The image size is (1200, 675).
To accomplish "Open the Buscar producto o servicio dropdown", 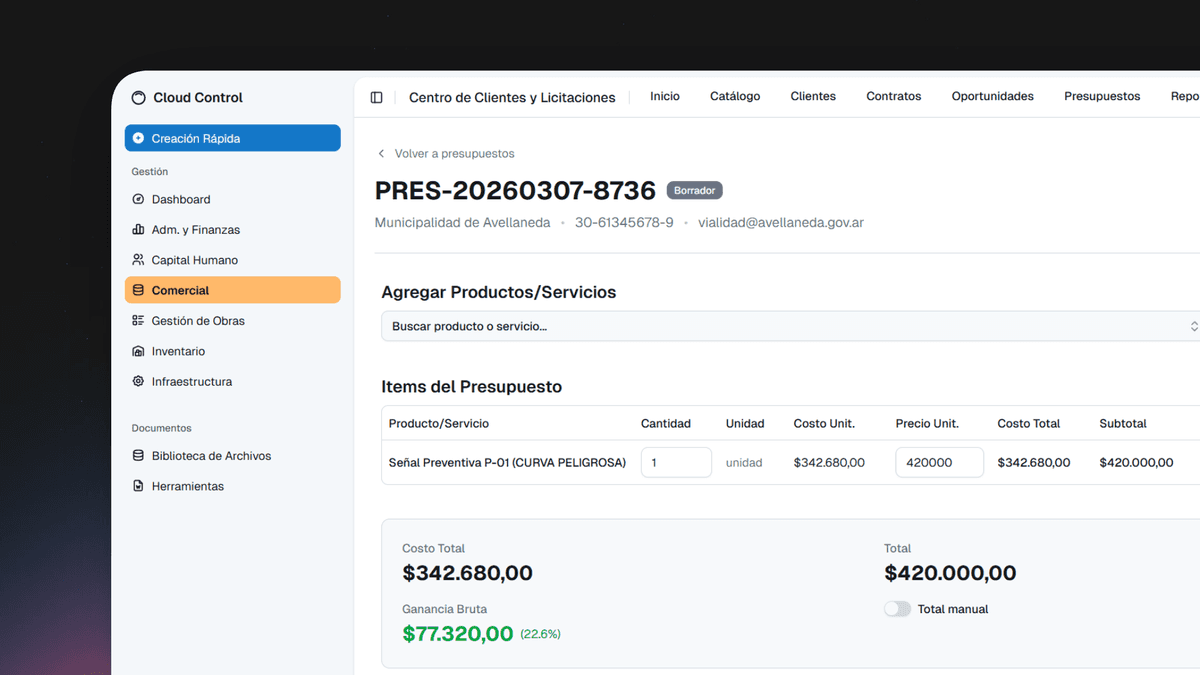I will coord(790,326).
